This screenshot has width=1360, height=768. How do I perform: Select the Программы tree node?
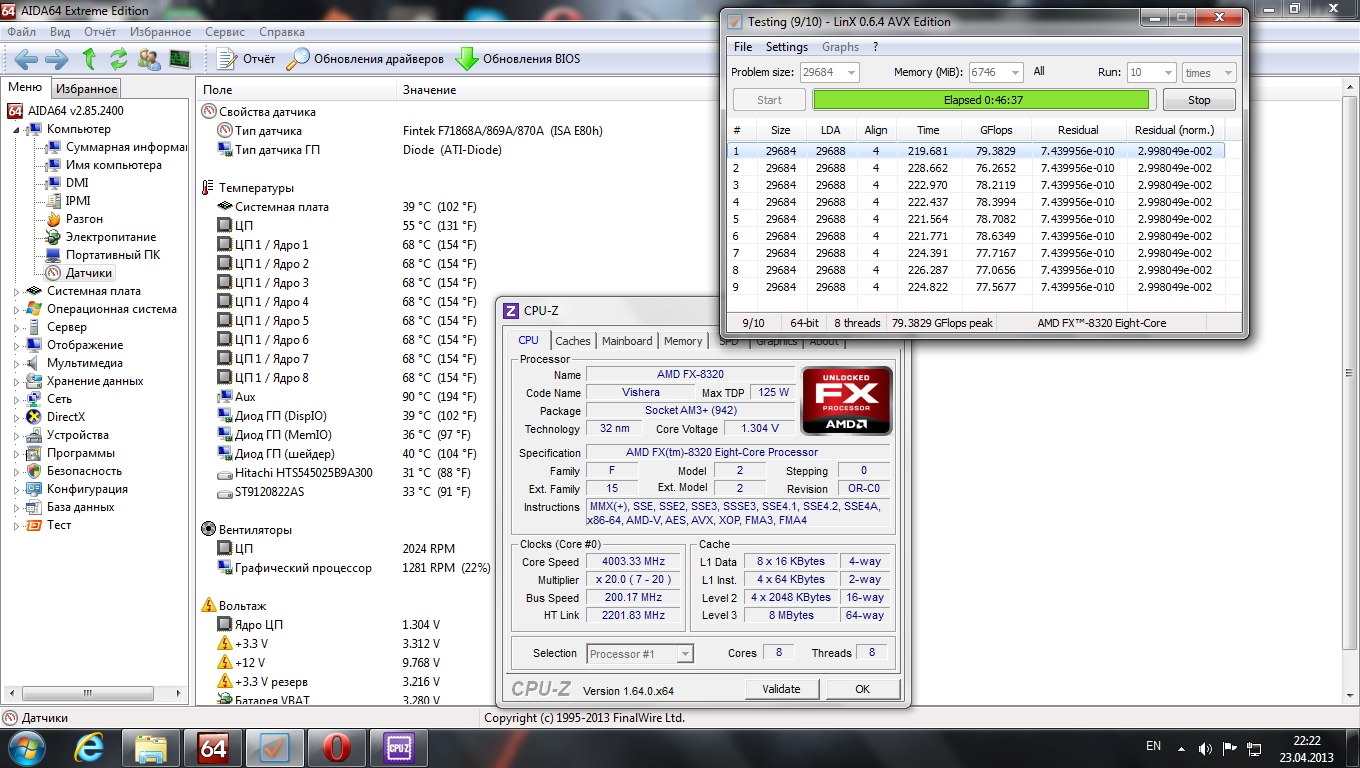tap(71, 453)
